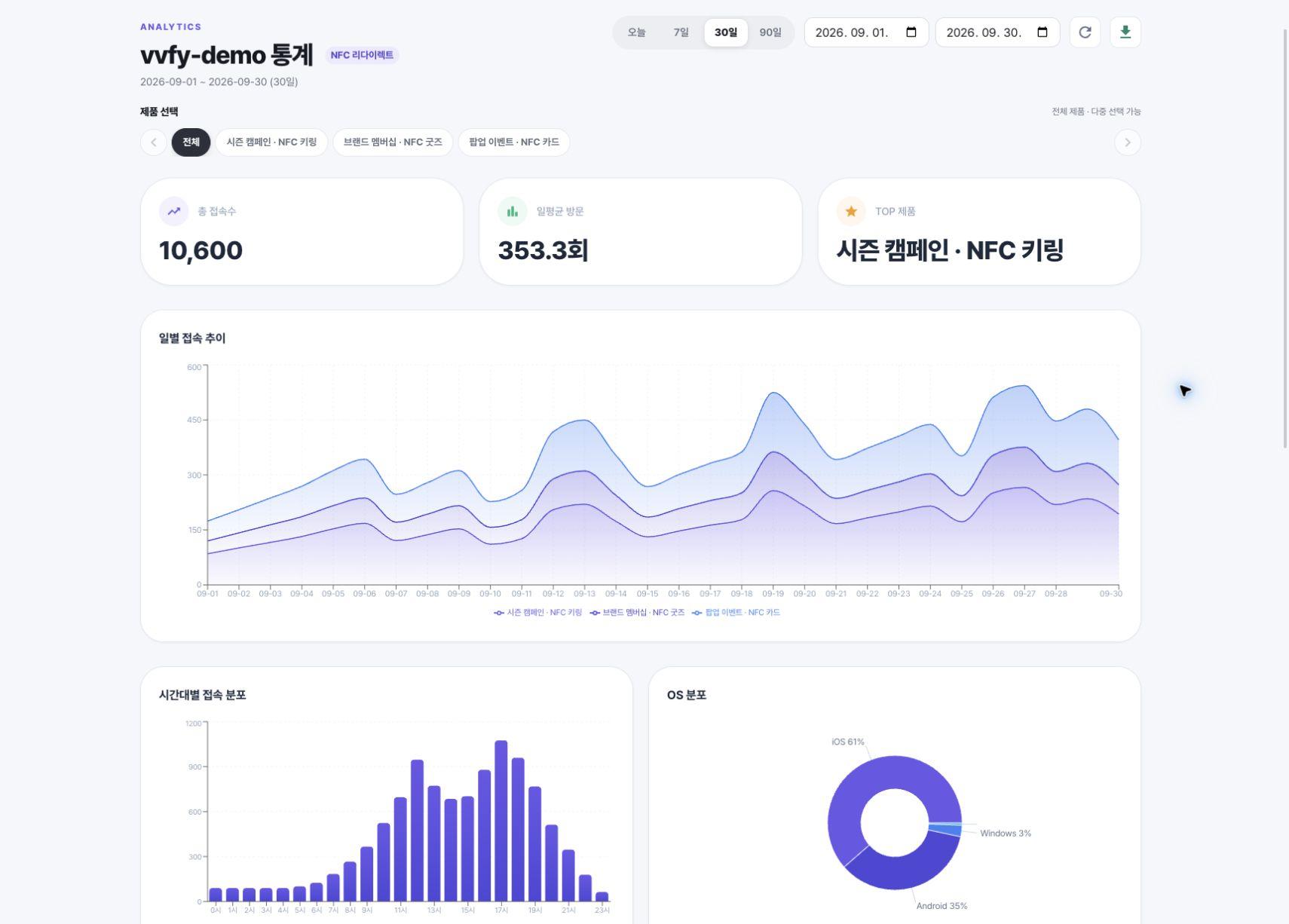Click the bar chart icon in 일평균 방문
Viewport: 1289px width, 924px height.
tap(513, 211)
